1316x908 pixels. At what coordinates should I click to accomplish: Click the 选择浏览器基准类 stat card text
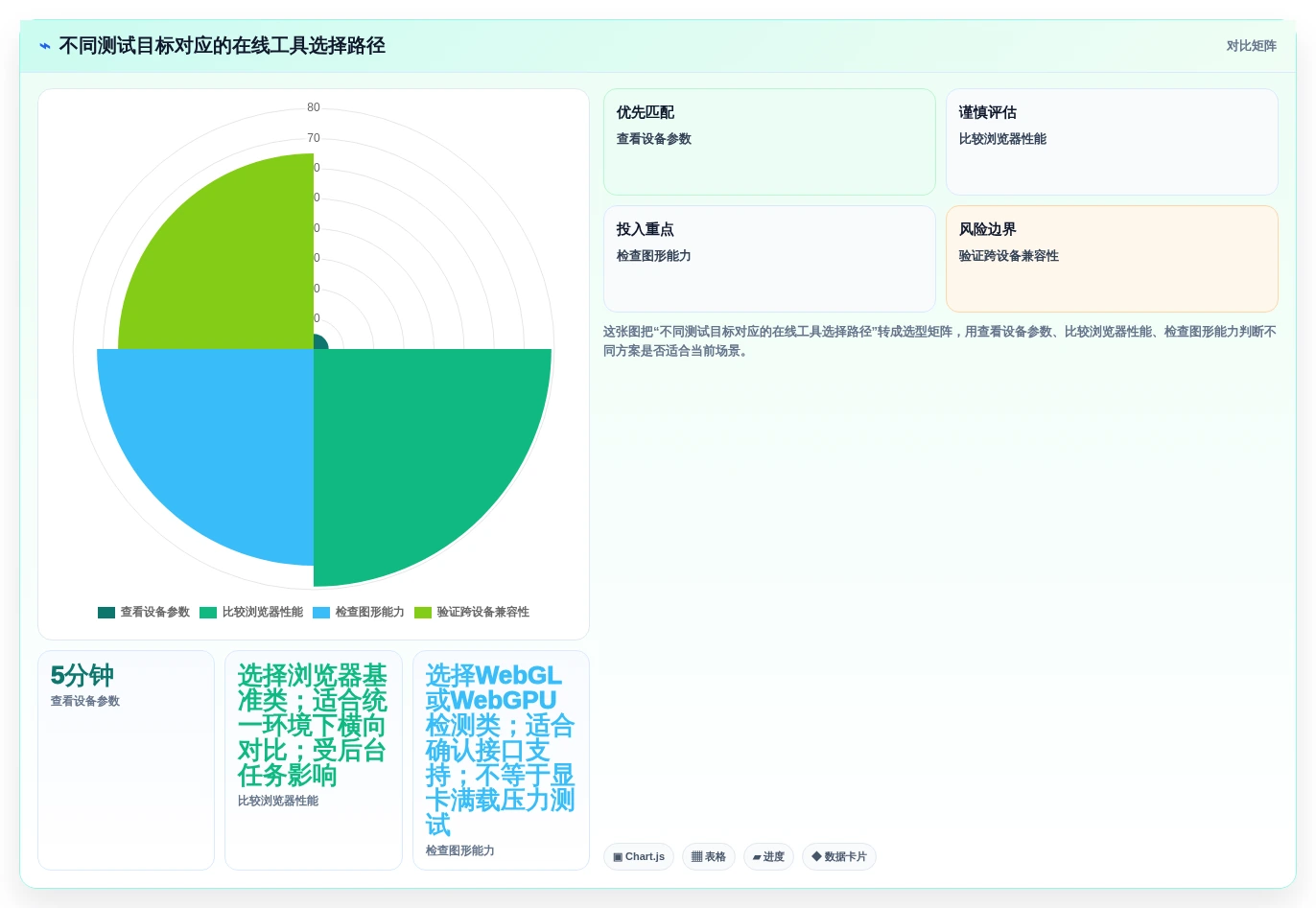pyautogui.click(x=313, y=725)
